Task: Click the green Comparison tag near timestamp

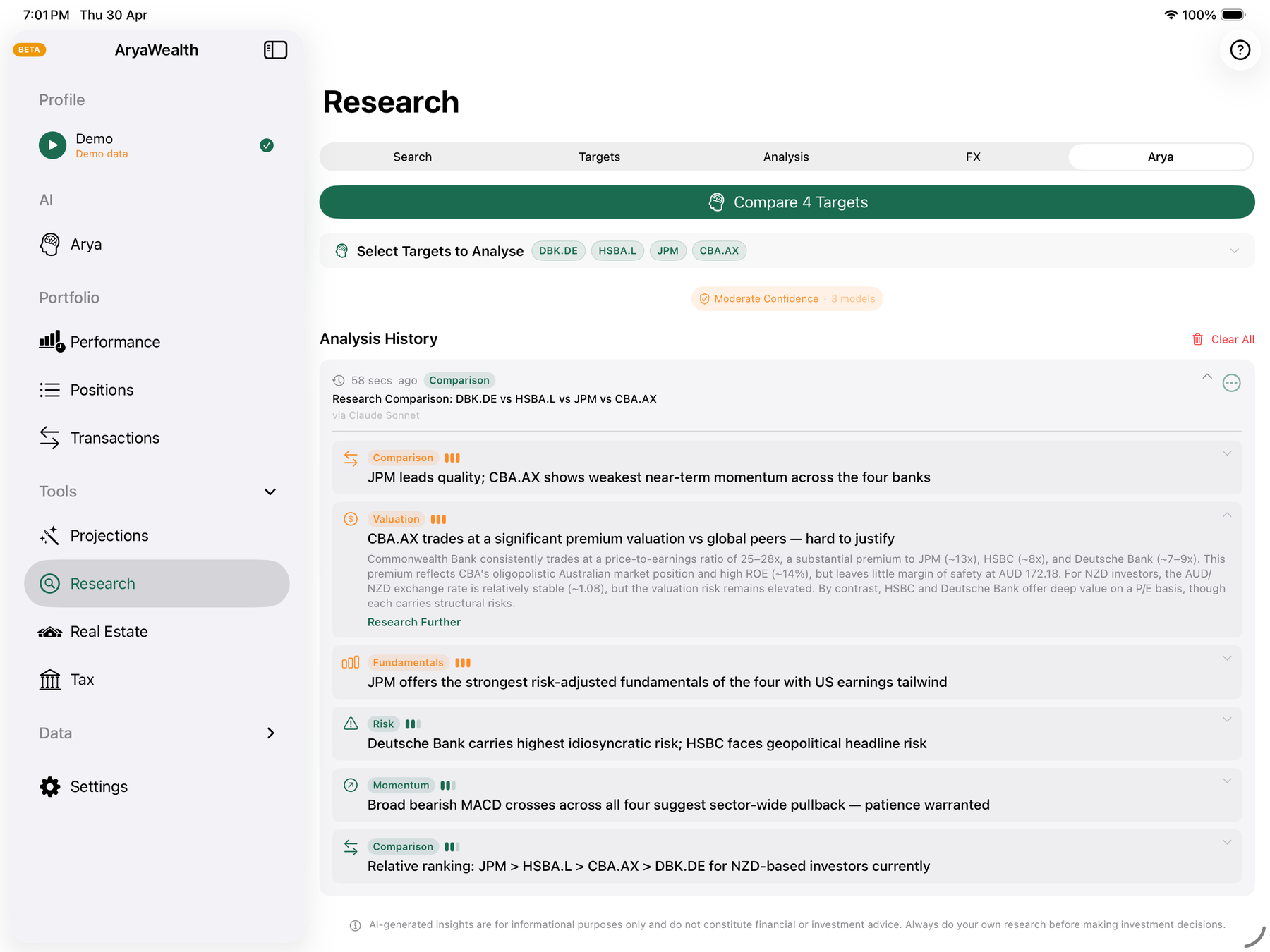Action: [x=459, y=380]
